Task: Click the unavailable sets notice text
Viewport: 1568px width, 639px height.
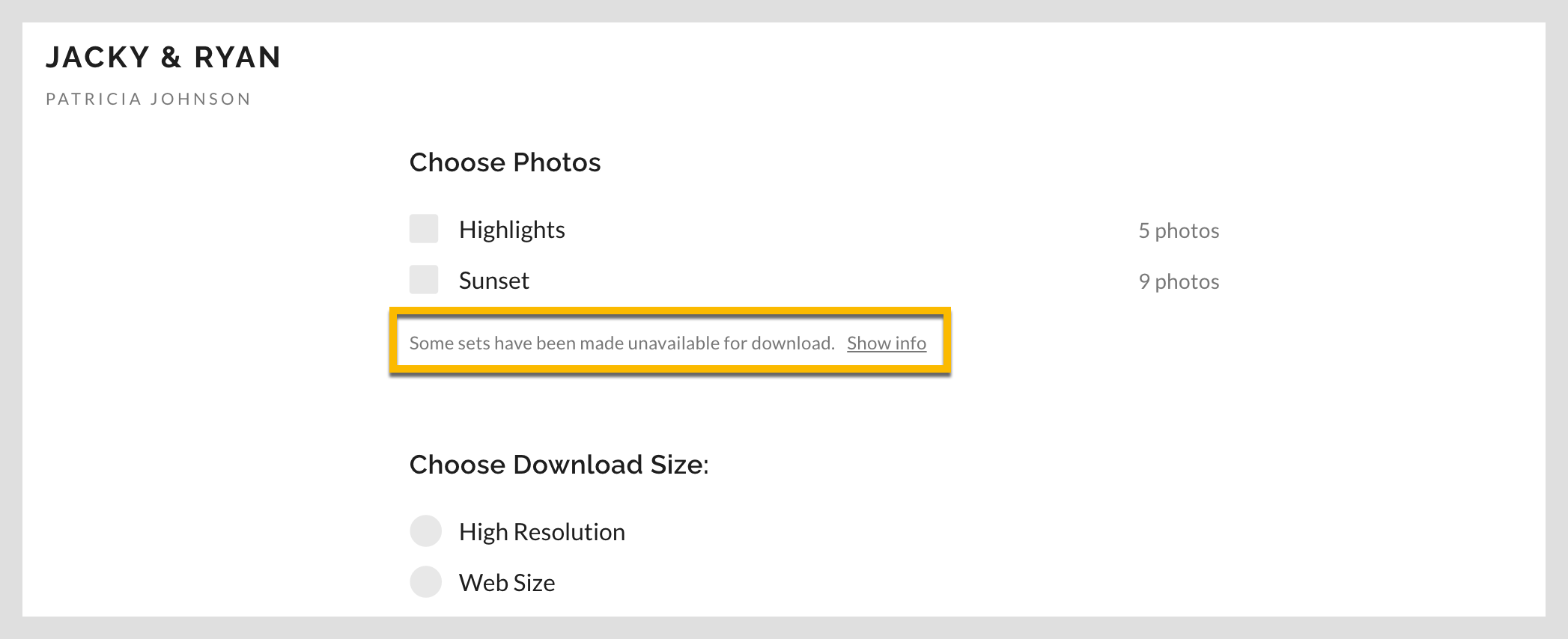Action: point(622,343)
